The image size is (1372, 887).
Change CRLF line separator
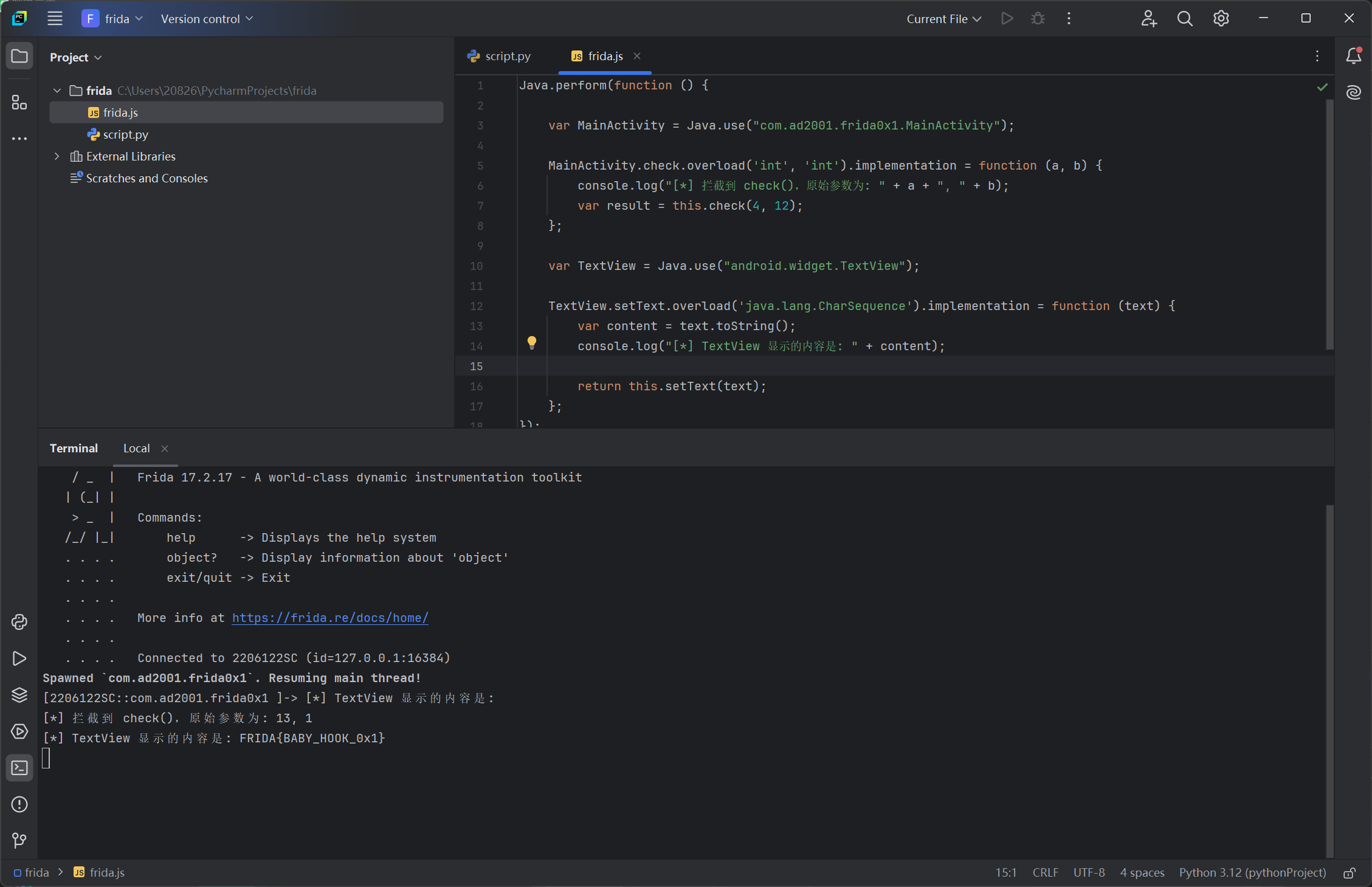[x=1046, y=872]
